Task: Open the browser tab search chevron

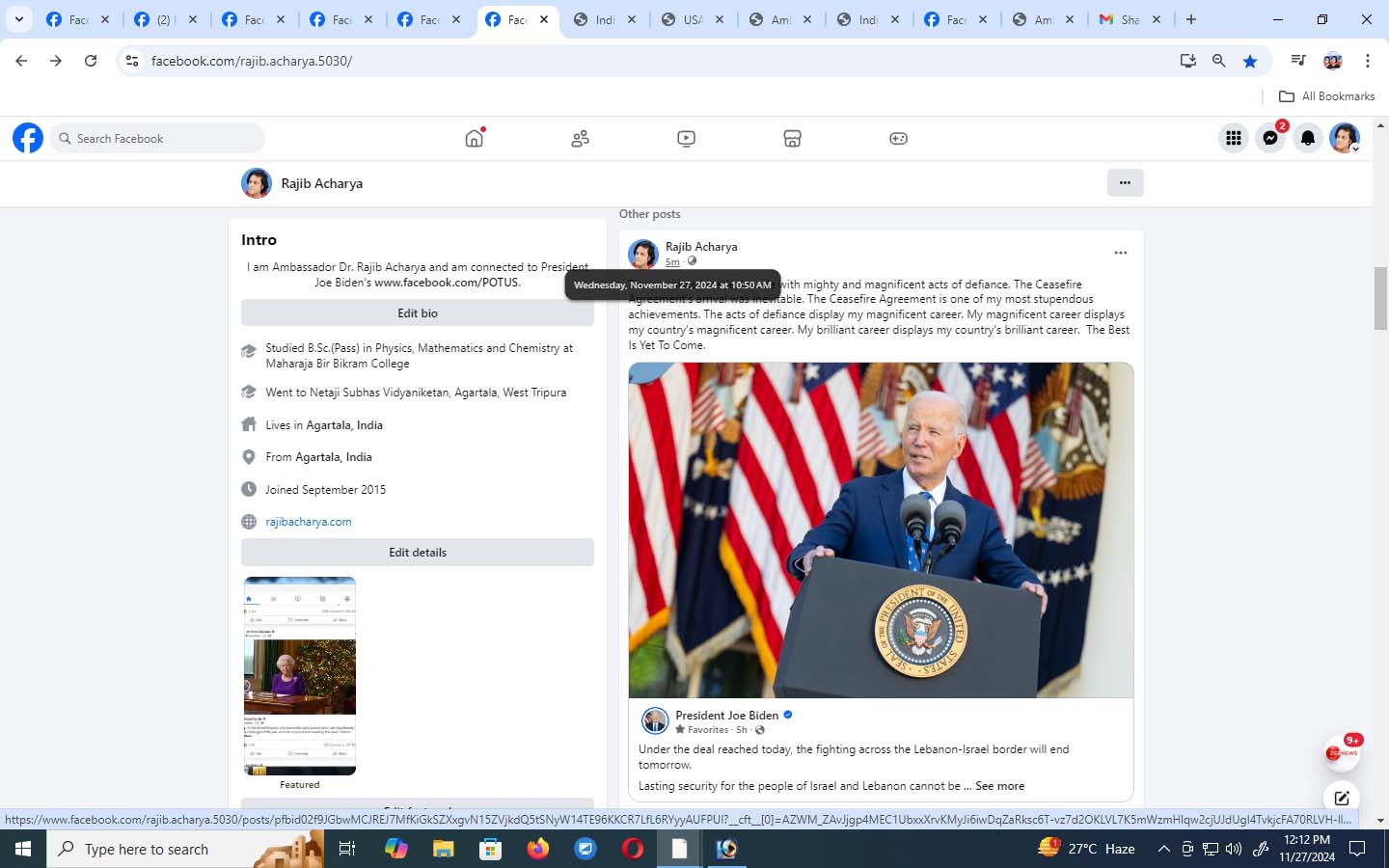Action: [18, 19]
